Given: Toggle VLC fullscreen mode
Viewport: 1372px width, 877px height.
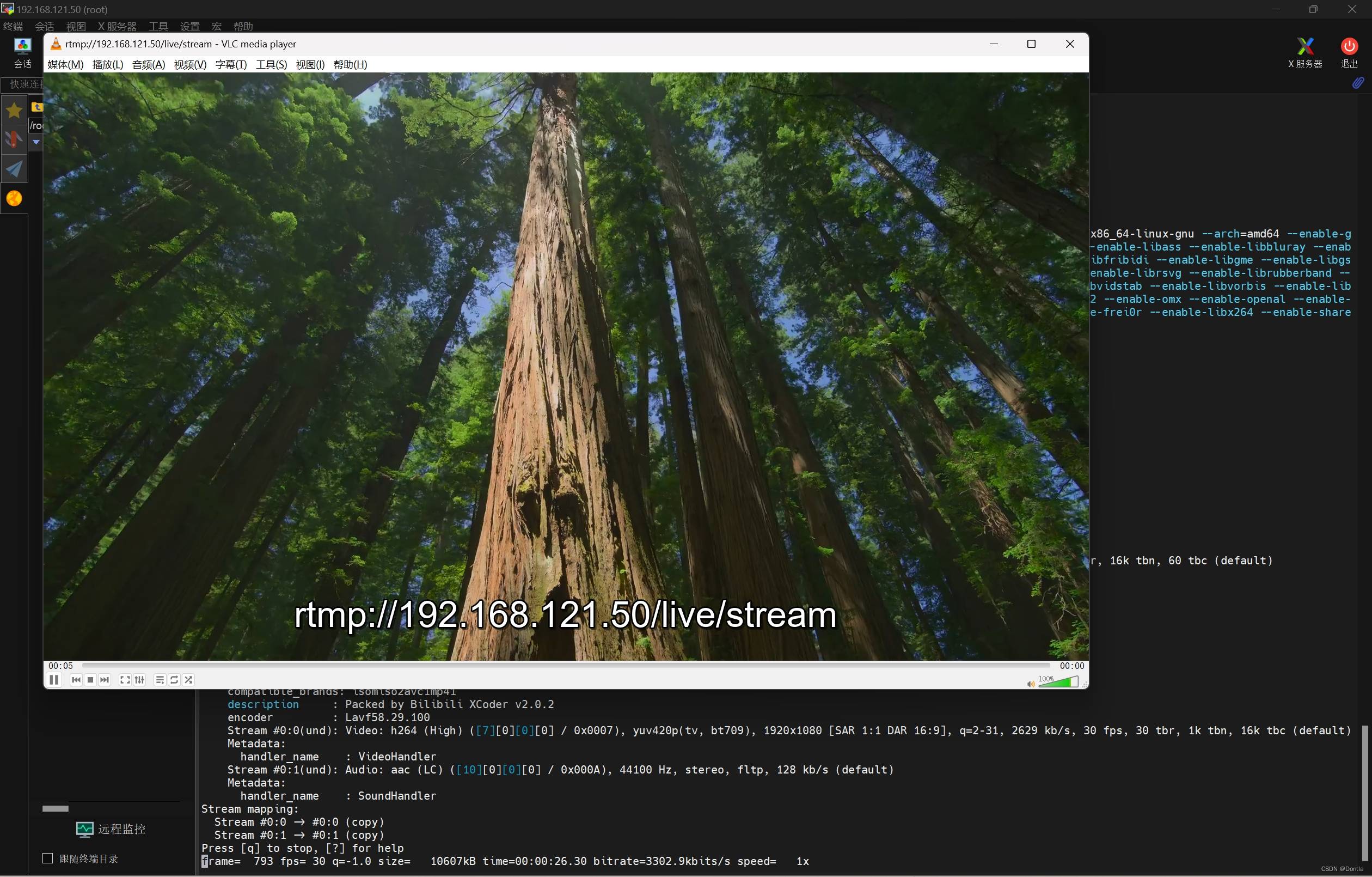Looking at the screenshot, I should (x=125, y=680).
